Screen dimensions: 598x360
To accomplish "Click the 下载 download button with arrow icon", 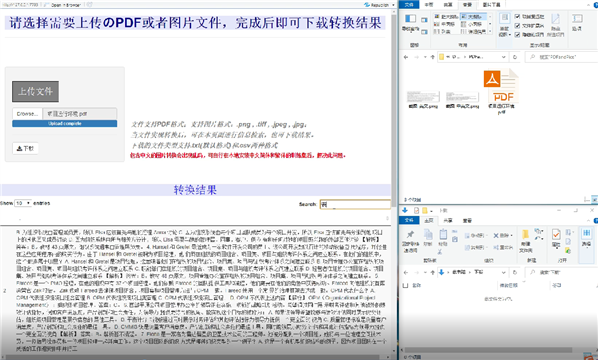I will 26,148.
